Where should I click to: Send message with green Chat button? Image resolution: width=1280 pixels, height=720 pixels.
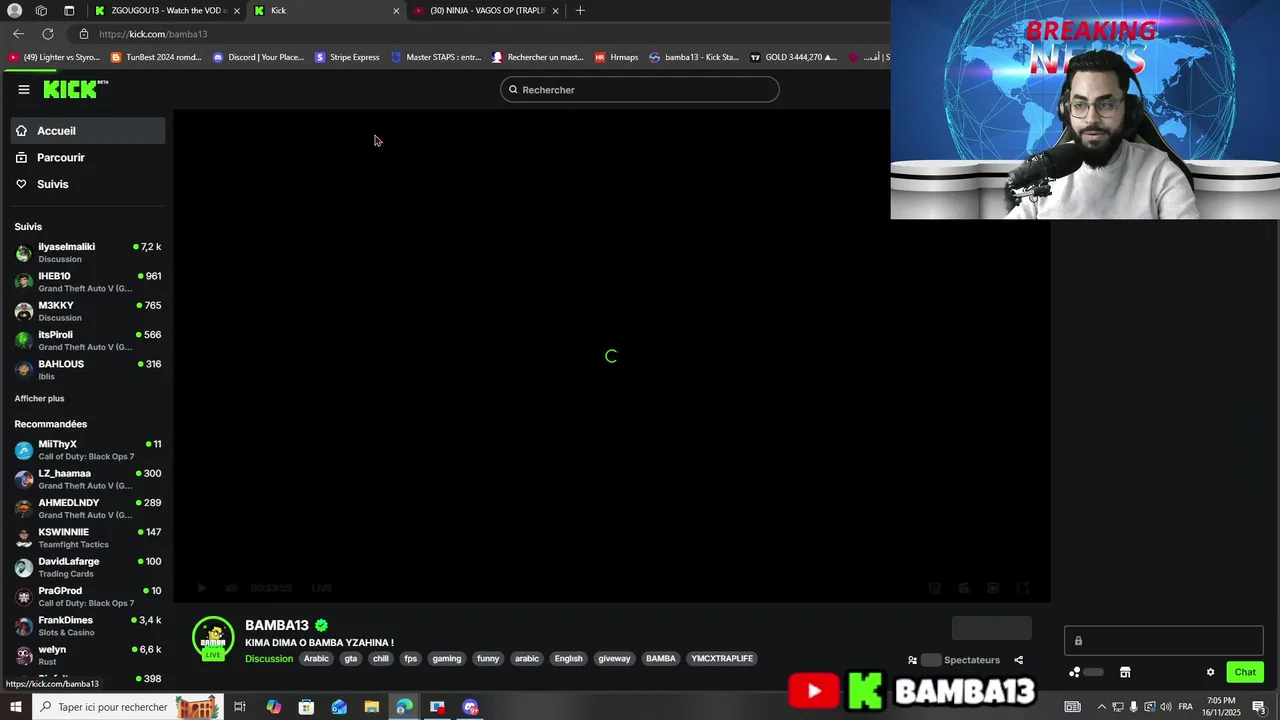(x=1245, y=672)
